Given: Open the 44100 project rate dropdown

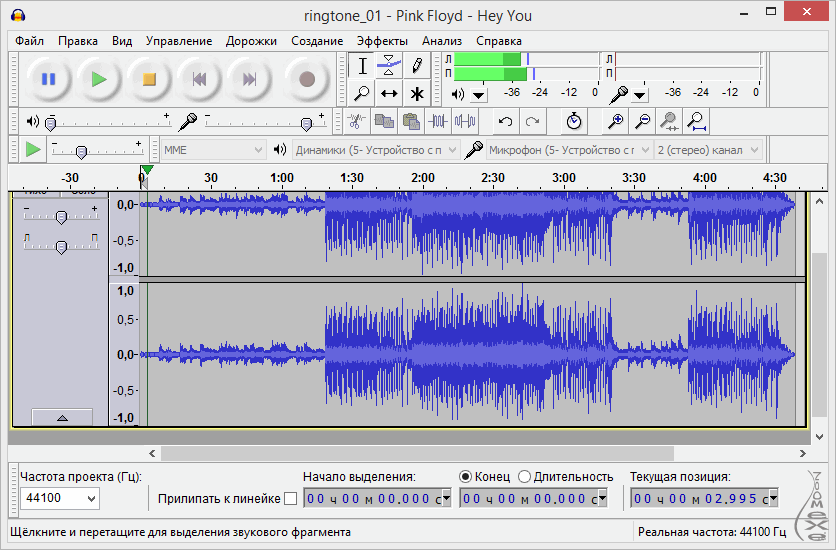Looking at the screenshot, I should [x=91, y=499].
